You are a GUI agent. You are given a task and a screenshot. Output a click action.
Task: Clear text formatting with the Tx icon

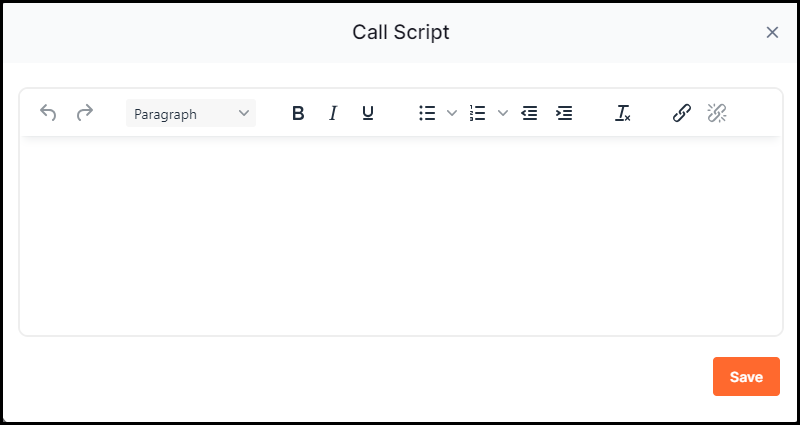pyautogui.click(x=622, y=113)
